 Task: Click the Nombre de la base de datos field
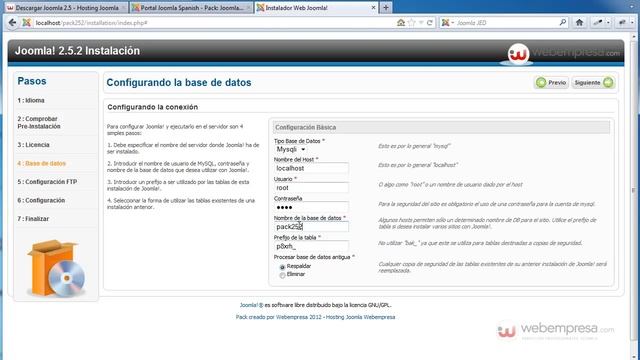tap(311, 227)
